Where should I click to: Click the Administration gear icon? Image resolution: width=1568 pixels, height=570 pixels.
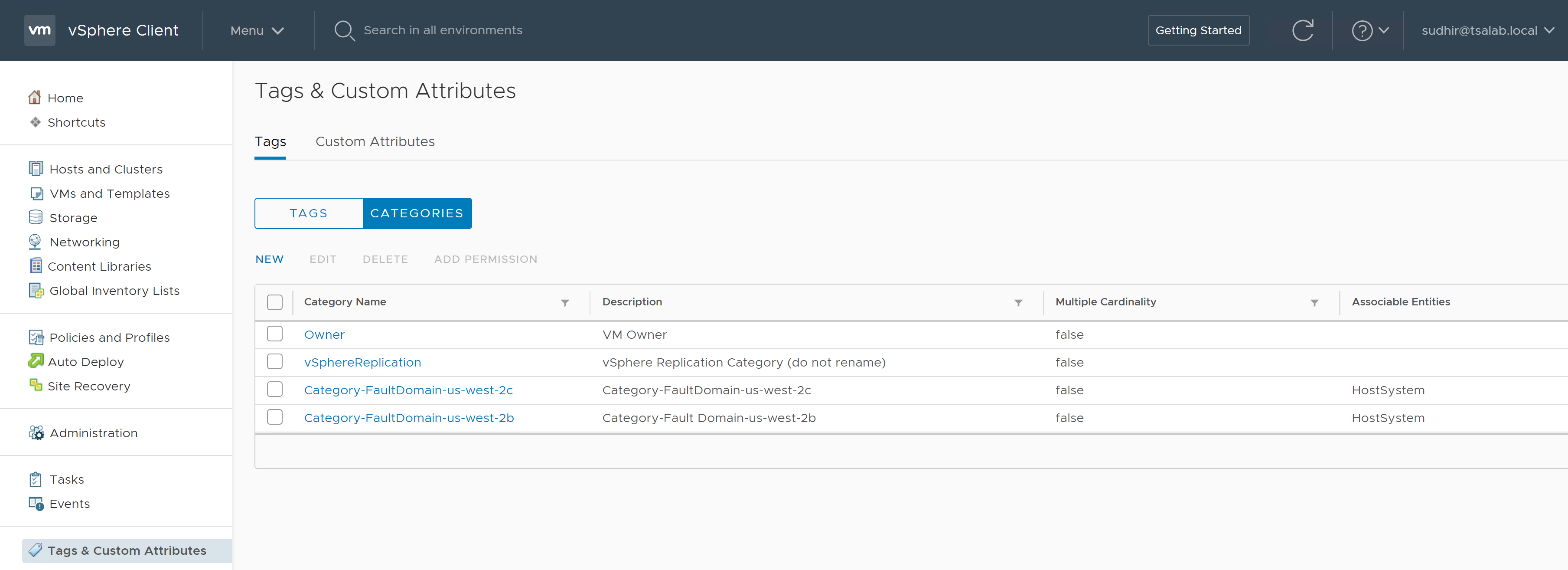pyautogui.click(x=36, y=432)
